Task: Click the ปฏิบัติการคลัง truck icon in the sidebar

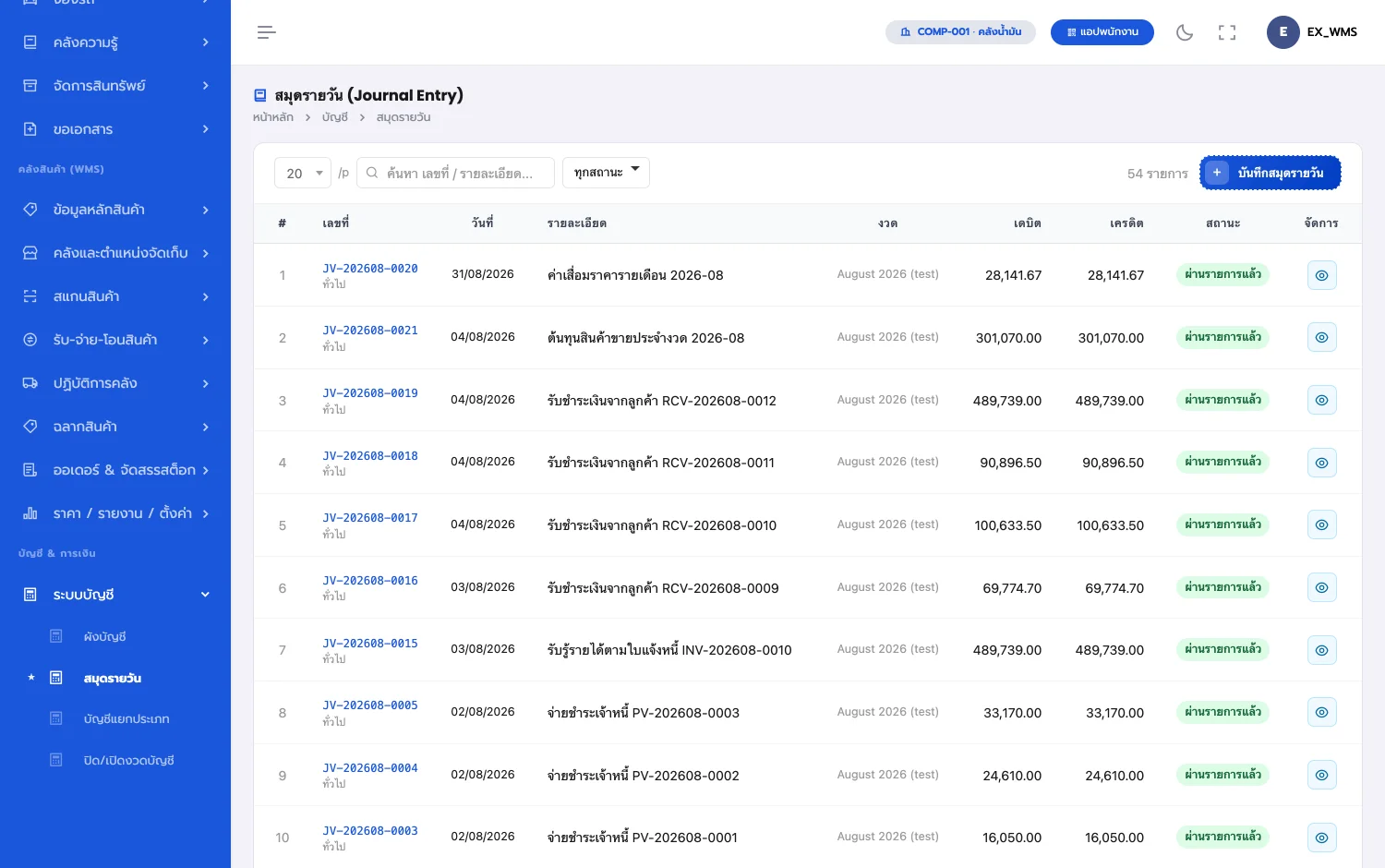Action: click(30, 383)
